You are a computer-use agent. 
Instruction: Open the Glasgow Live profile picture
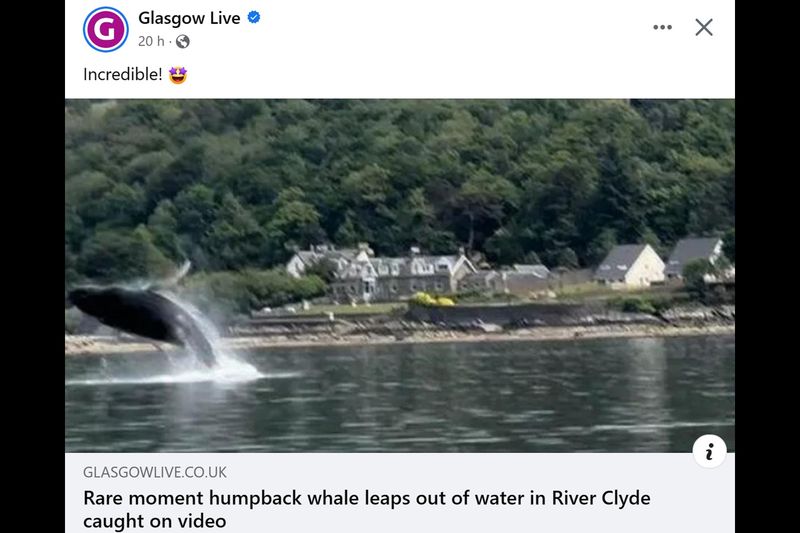coord(106,29)
